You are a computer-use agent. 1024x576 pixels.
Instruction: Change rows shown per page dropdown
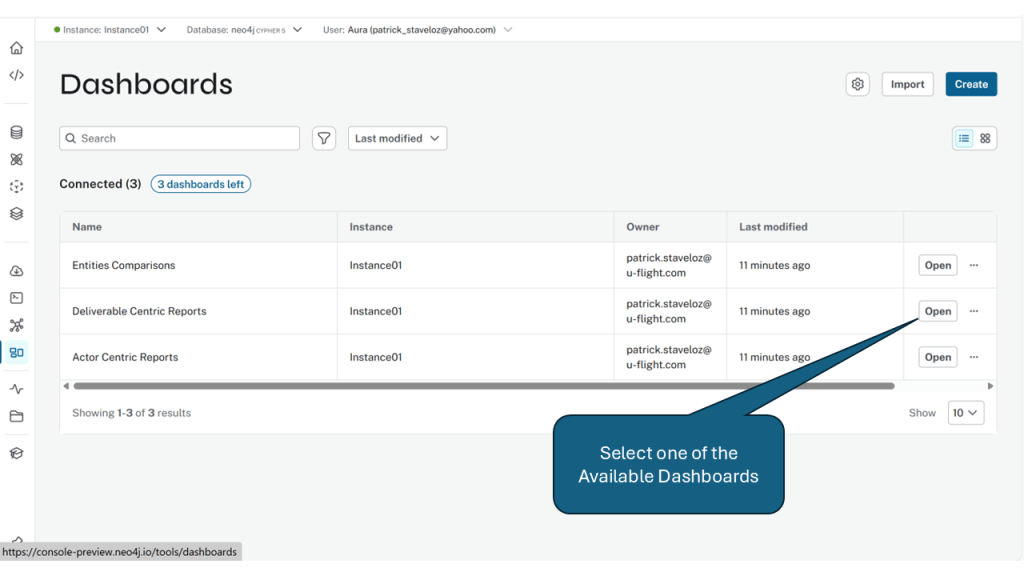point(965,413)
